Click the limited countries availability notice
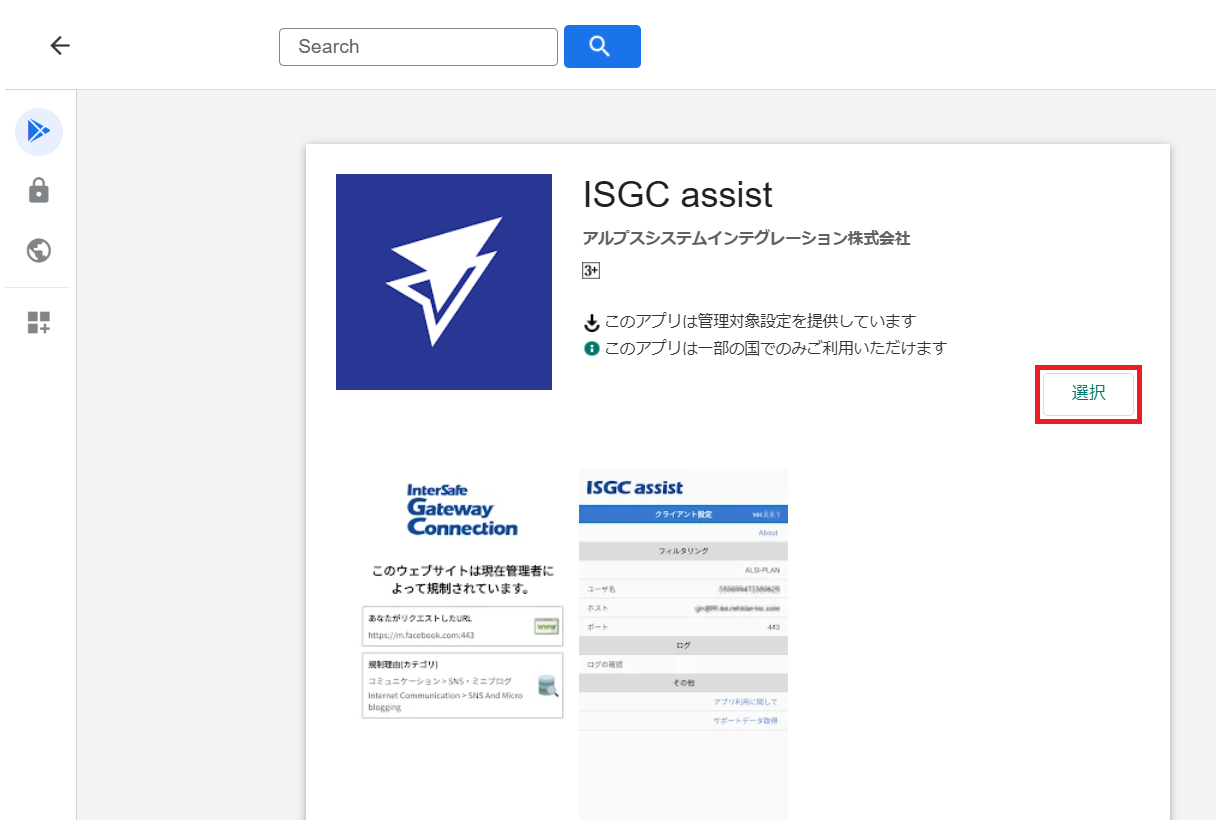The width and height of the screenshot is (1216, 820). (x=775, y=348)
